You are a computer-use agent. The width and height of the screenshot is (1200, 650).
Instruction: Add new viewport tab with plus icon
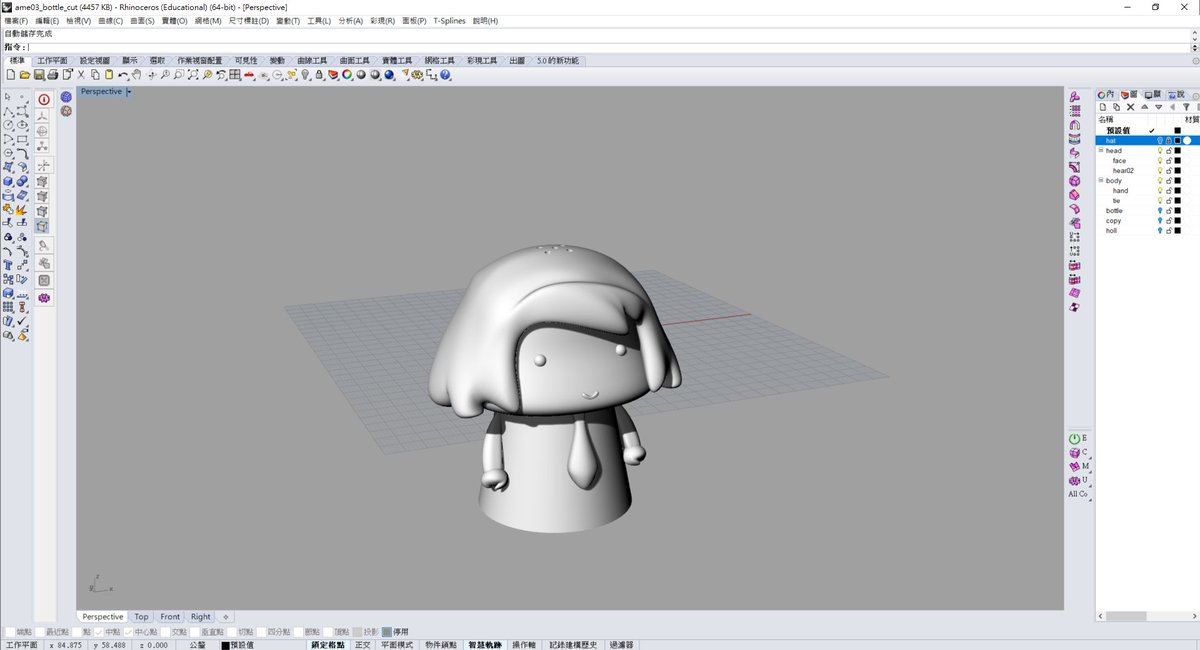click(226, 617)
